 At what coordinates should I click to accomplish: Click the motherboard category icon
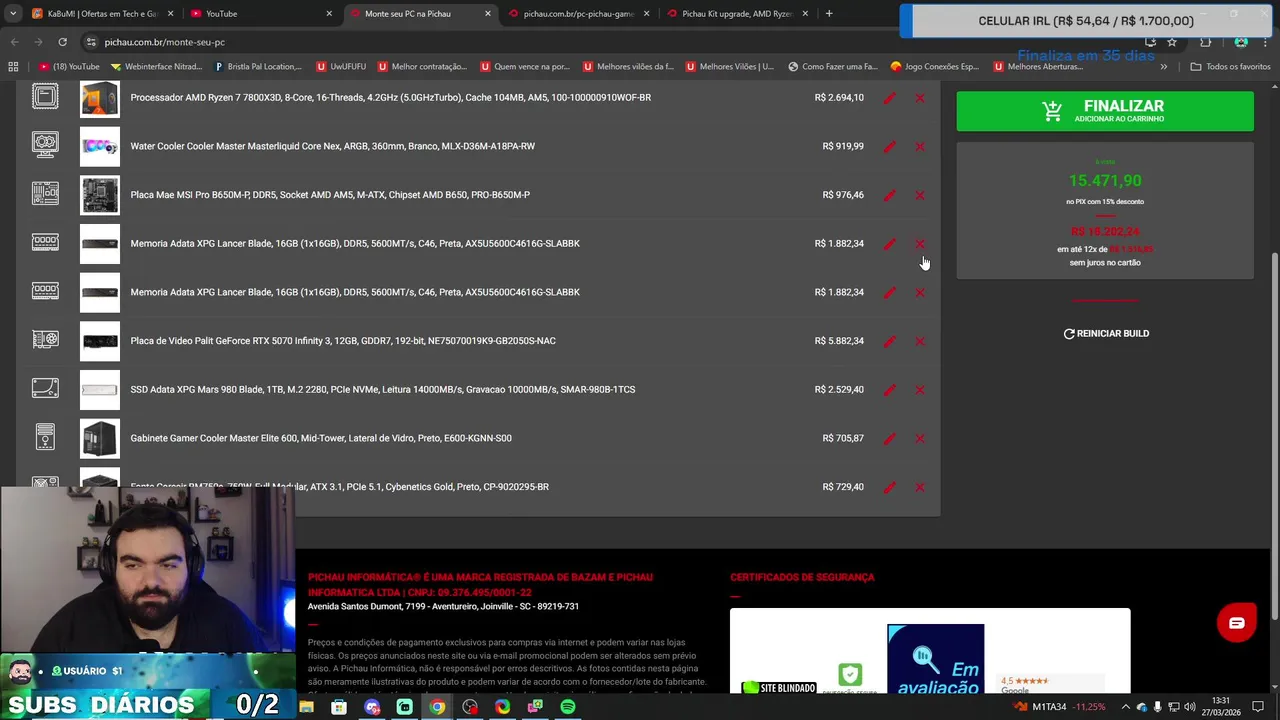click(x=45, y=193)
